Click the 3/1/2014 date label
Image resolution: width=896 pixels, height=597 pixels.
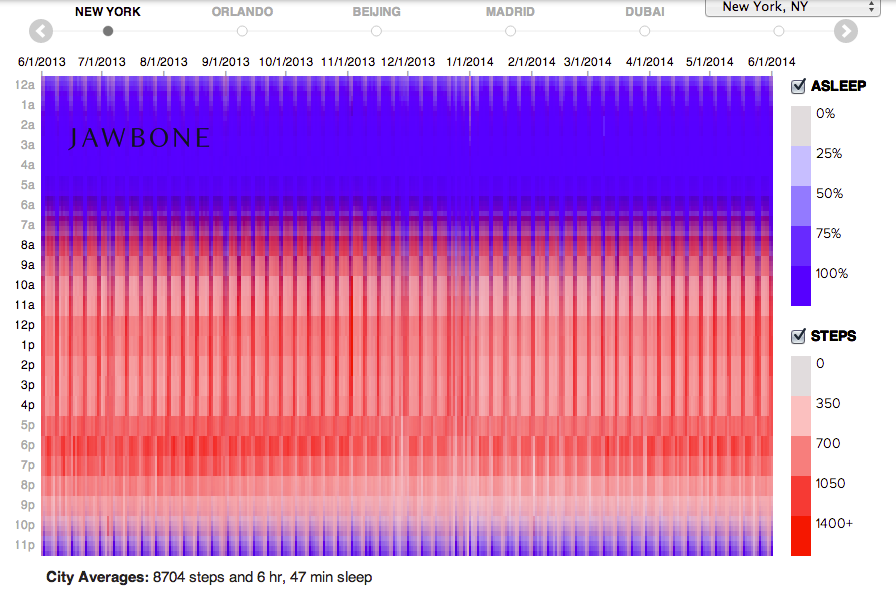587,62
